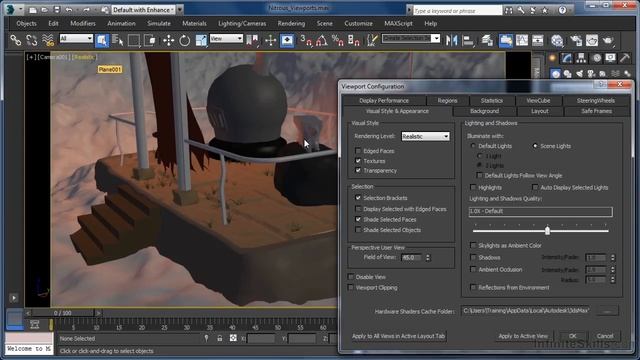Open the Rendering menu
This screenshot has width=640, height=360.
(291, 23)
